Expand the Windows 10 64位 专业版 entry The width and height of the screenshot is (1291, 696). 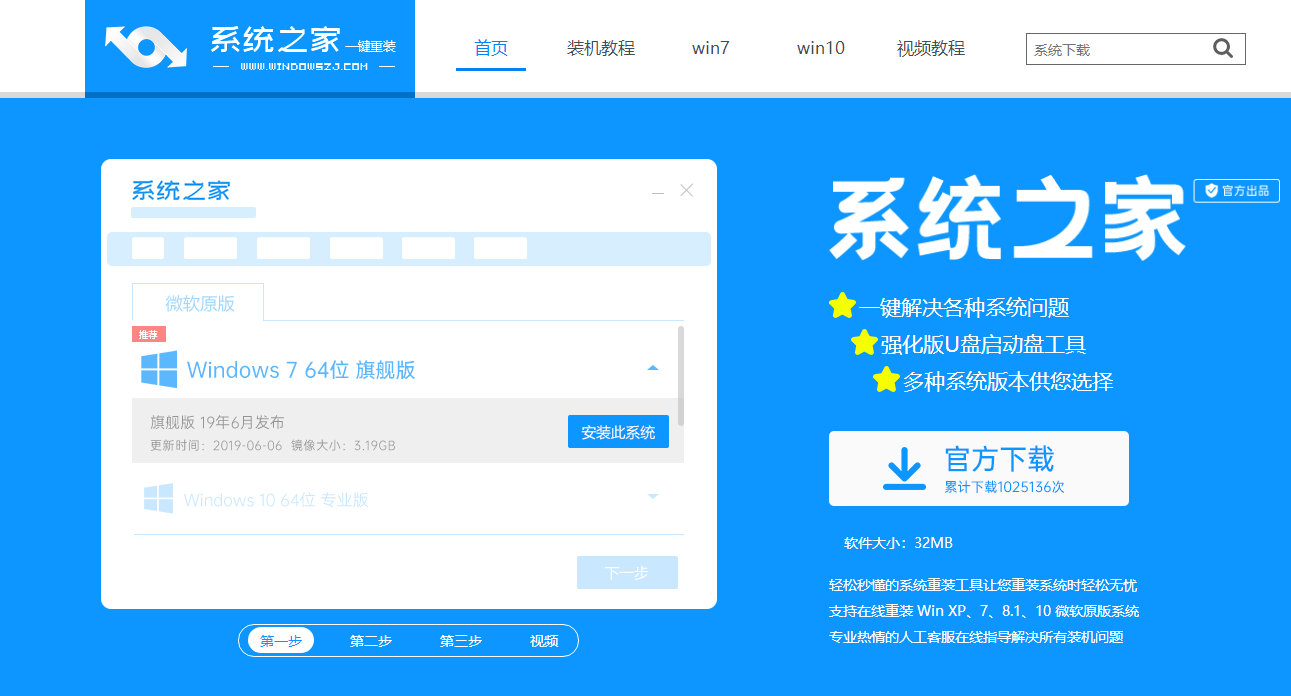653,497
